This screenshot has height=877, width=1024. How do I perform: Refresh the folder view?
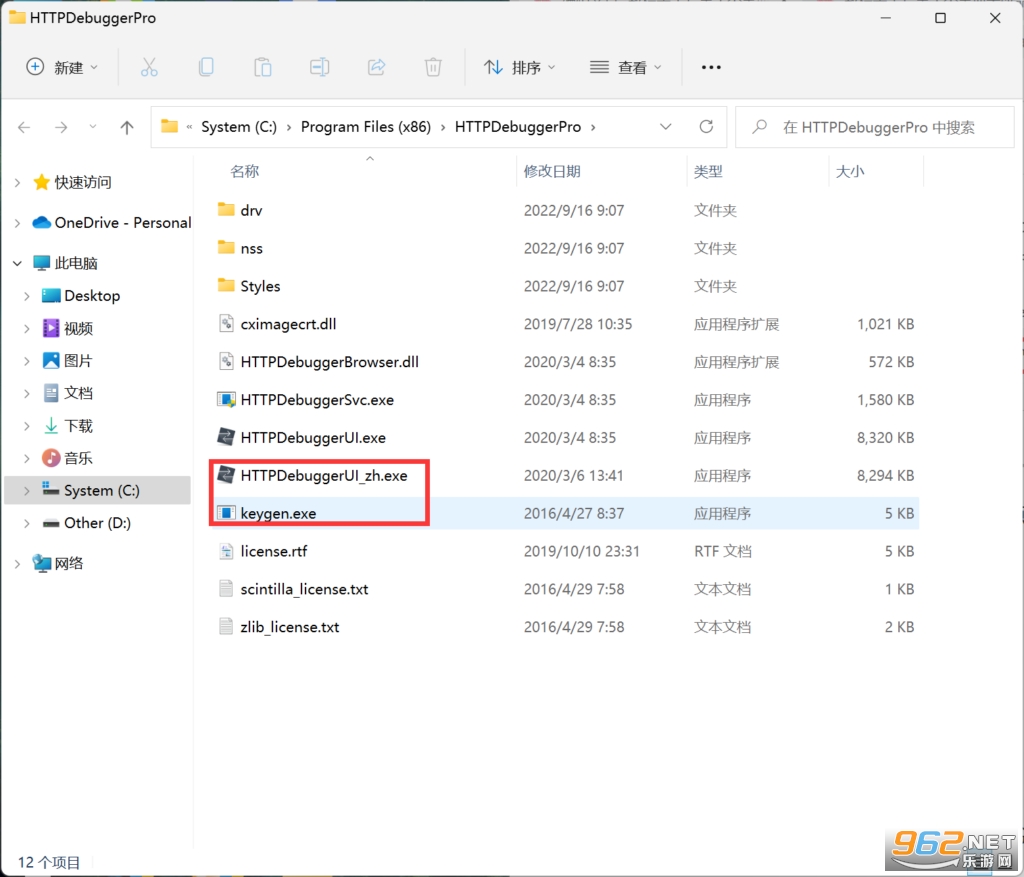pyautogui.click(x=706, y=127)
